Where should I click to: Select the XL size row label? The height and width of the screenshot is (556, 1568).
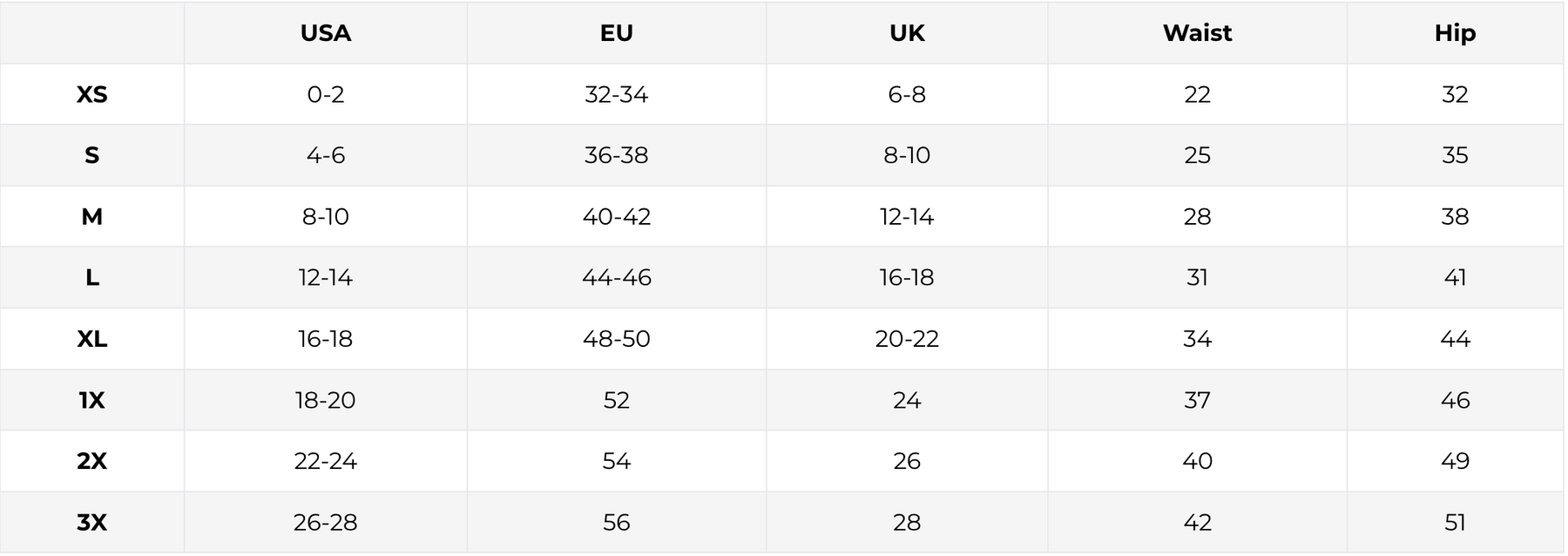(91, 338)
